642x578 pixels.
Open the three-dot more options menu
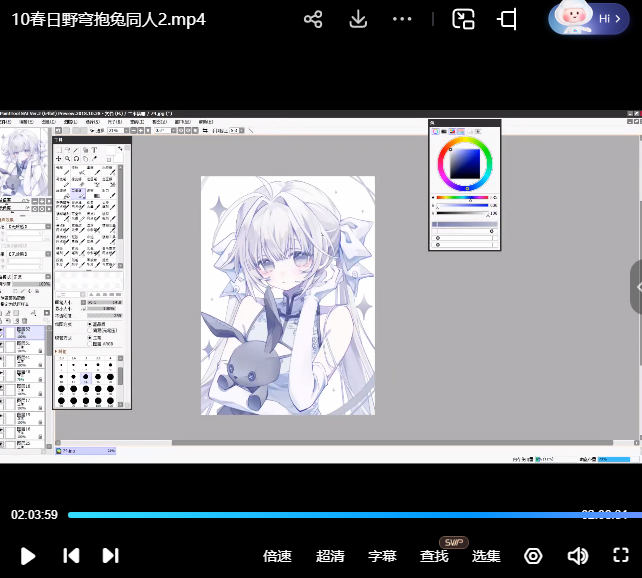coord(402,19)
